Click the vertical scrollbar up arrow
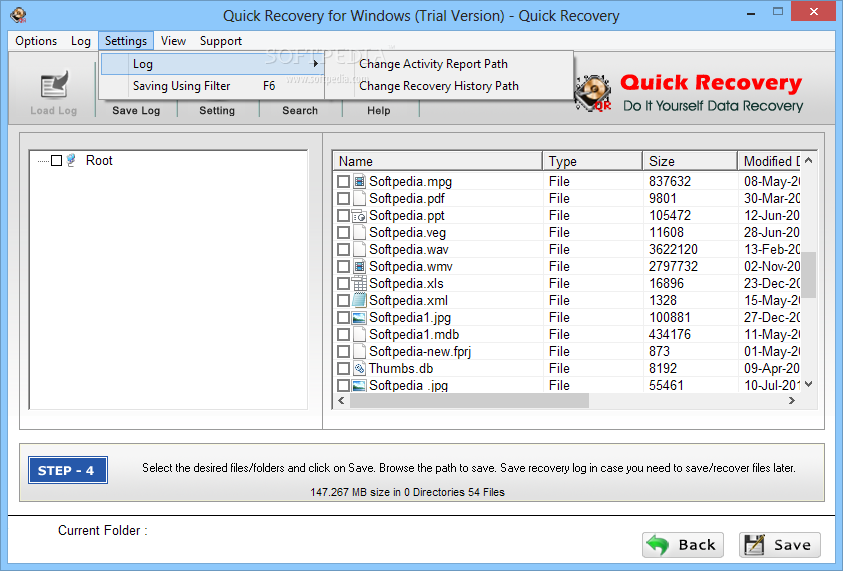 809,160
